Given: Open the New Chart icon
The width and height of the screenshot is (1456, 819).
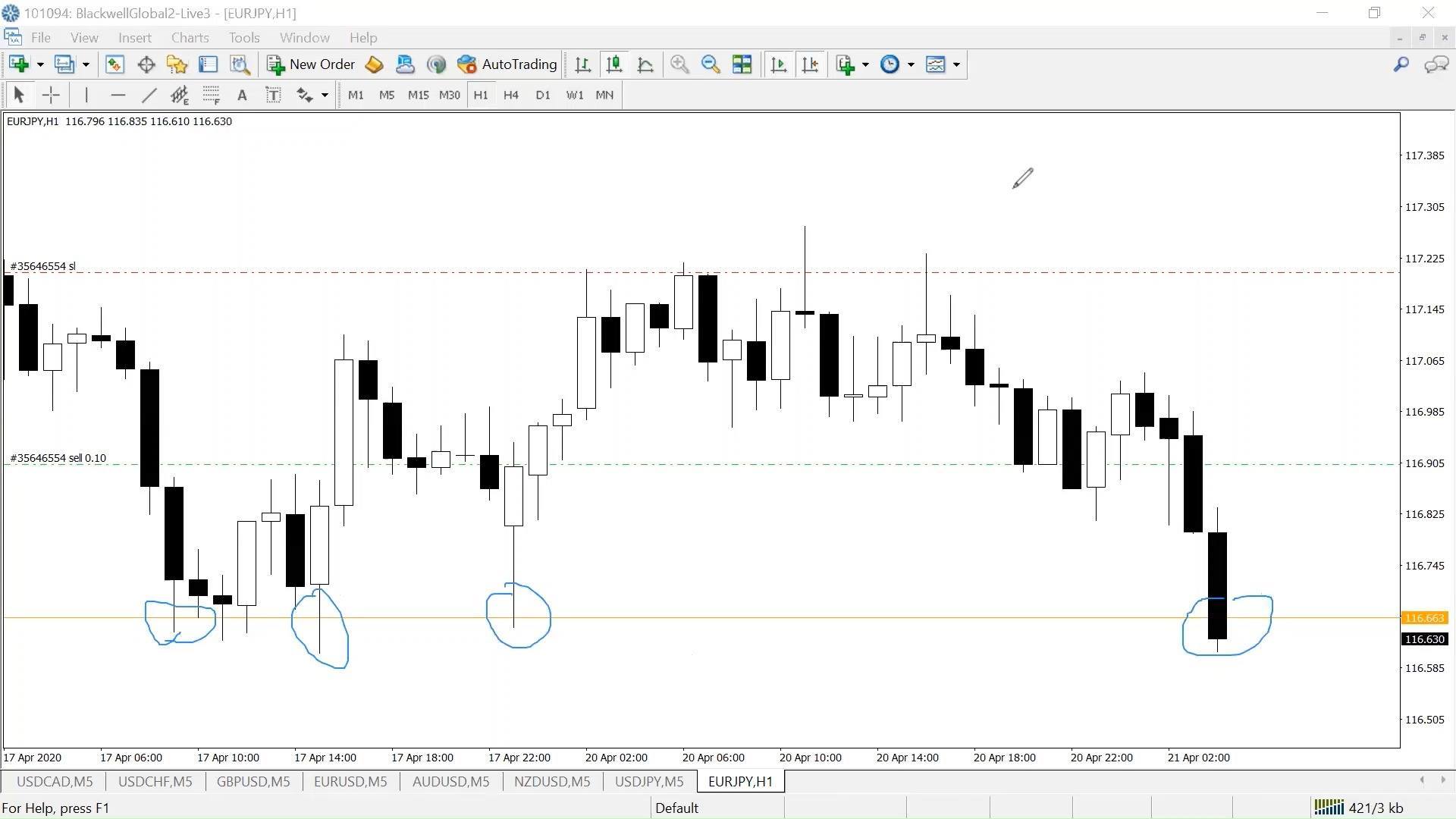Looking at the screenshot, I should [x=19, y=64].
